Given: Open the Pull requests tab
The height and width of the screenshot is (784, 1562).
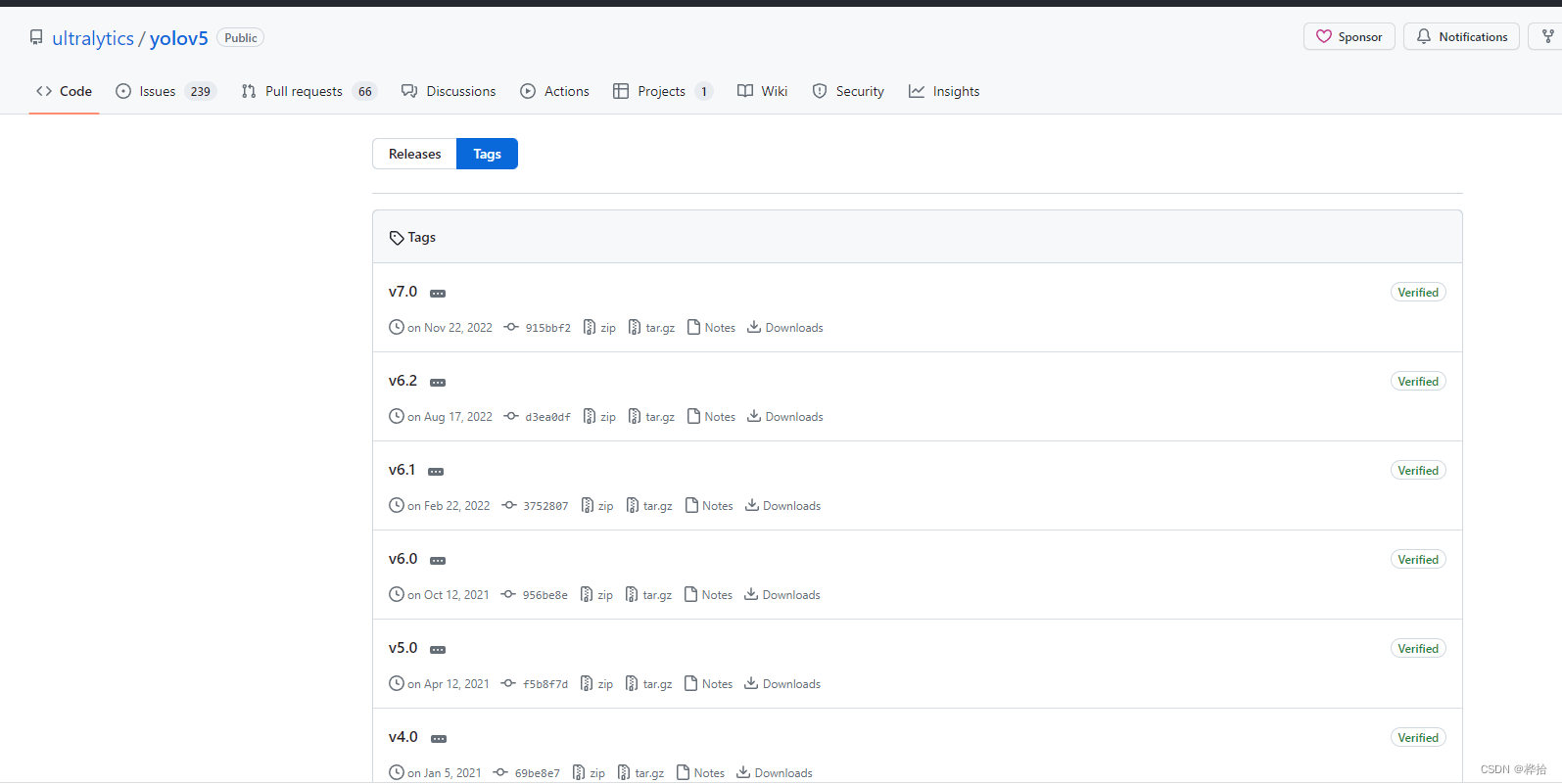Looking at the screenshot, I should (x=308, y=91).
